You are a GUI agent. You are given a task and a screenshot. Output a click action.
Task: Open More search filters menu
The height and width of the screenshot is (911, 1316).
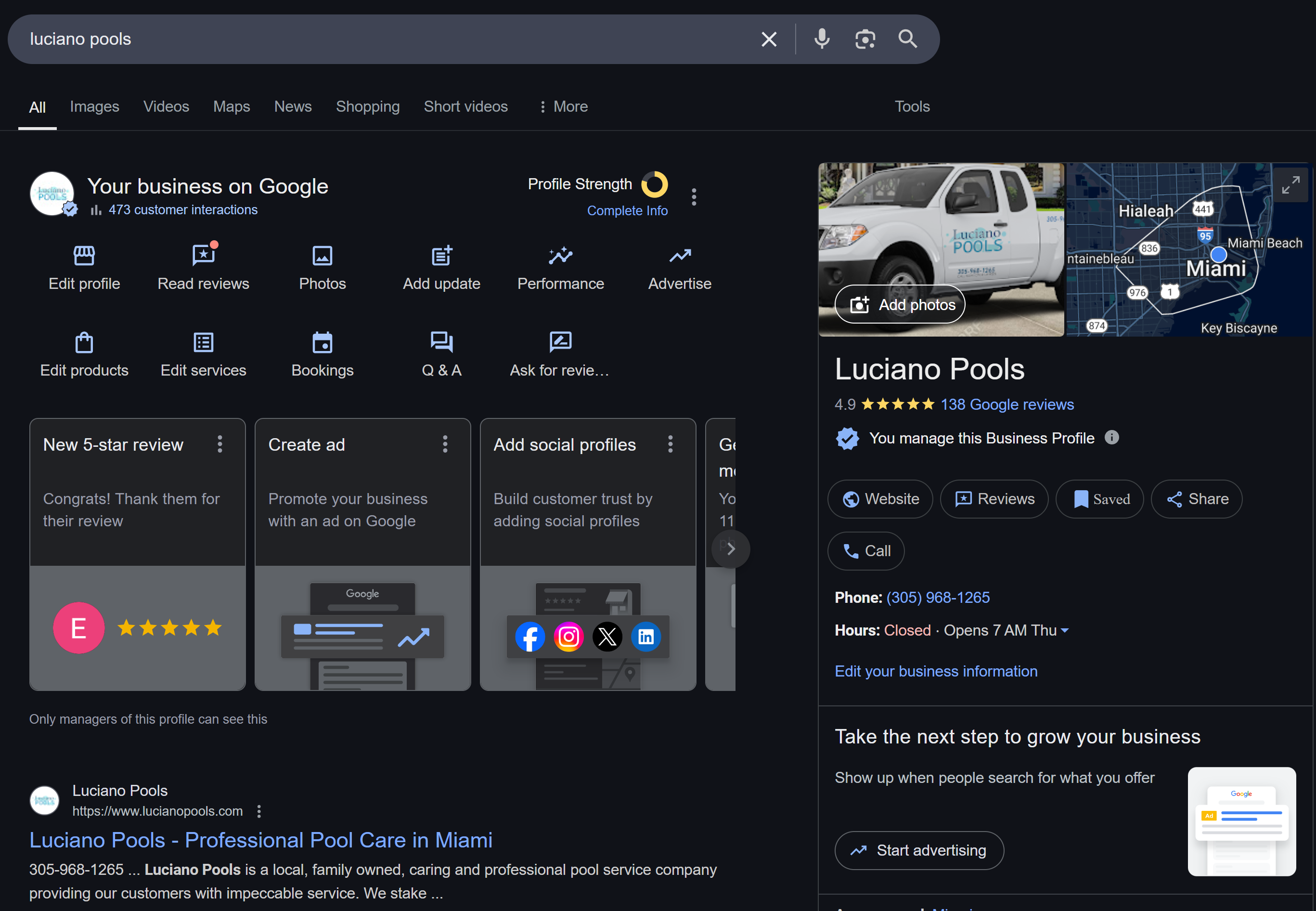[563, 107]
